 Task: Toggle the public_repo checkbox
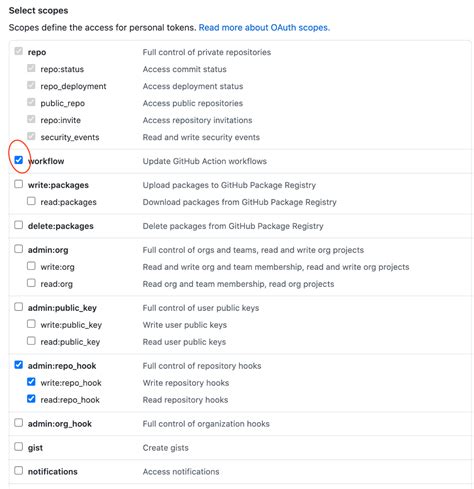[31, 102]
